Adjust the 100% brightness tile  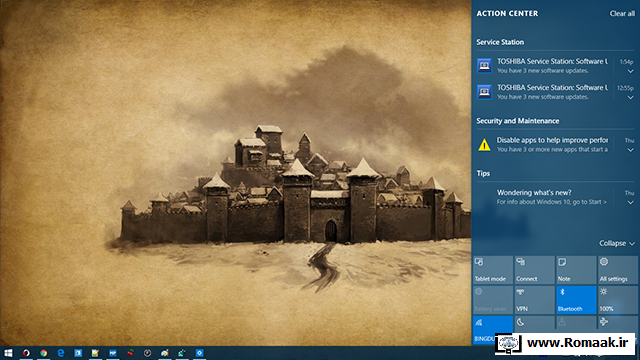click(618, 300)
